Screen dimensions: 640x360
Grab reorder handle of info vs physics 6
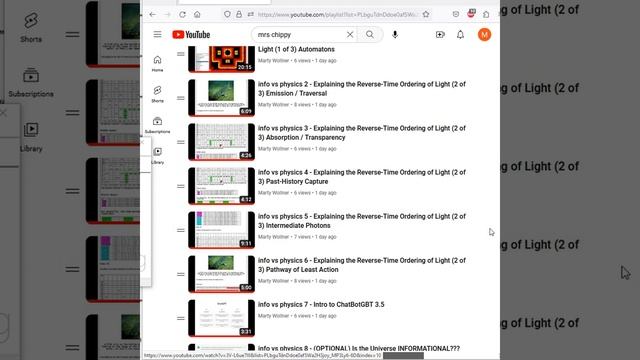point(181,274)
